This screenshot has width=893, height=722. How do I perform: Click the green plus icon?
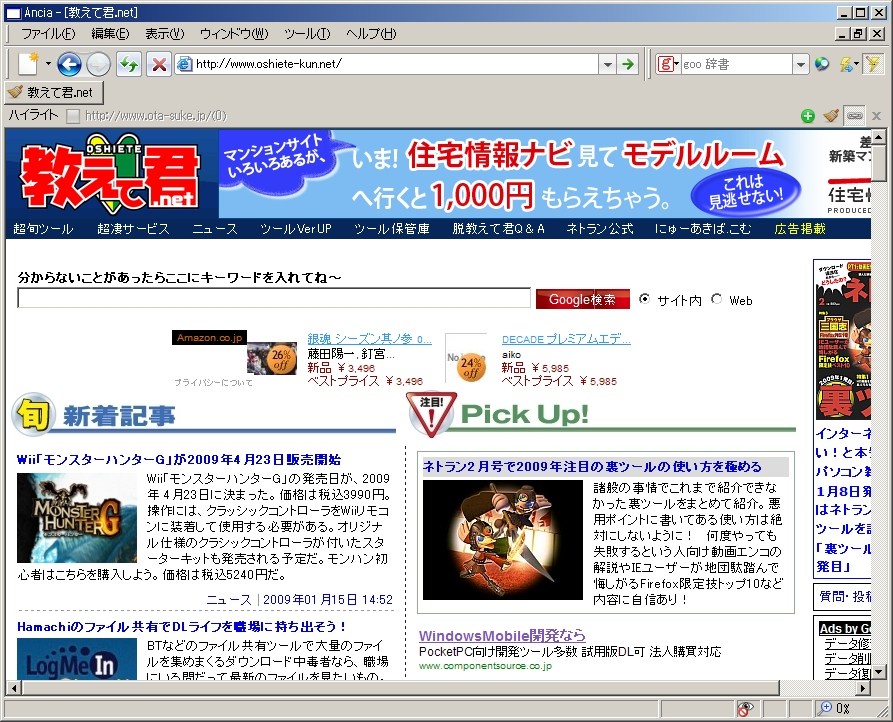(808, 116)
